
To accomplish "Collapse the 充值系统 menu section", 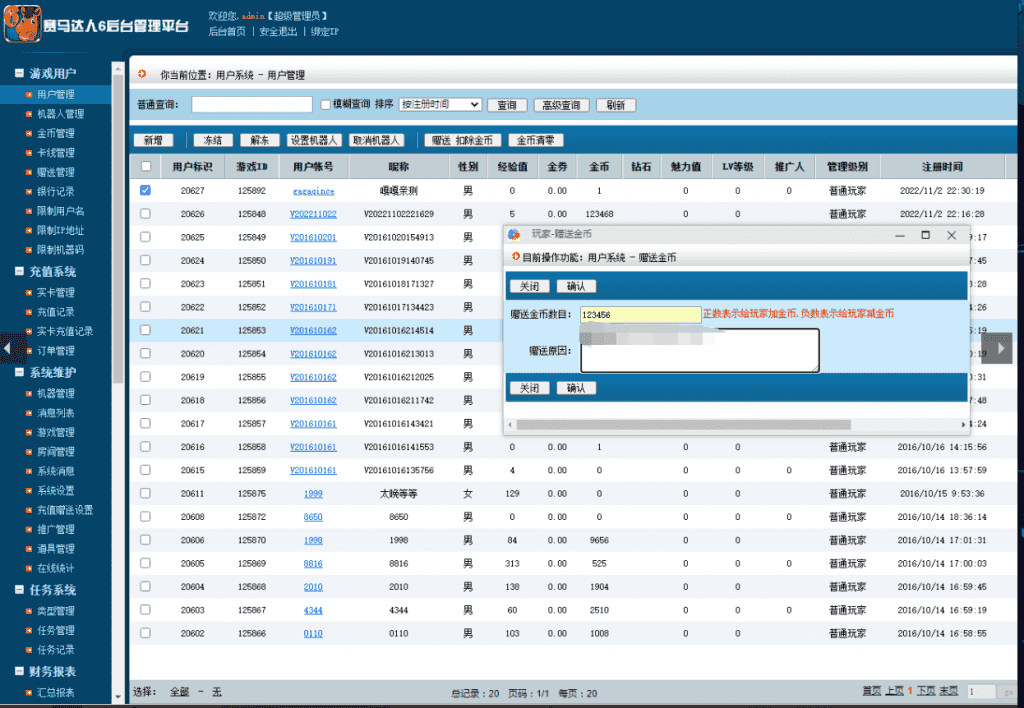I will [x=19, y=271].
